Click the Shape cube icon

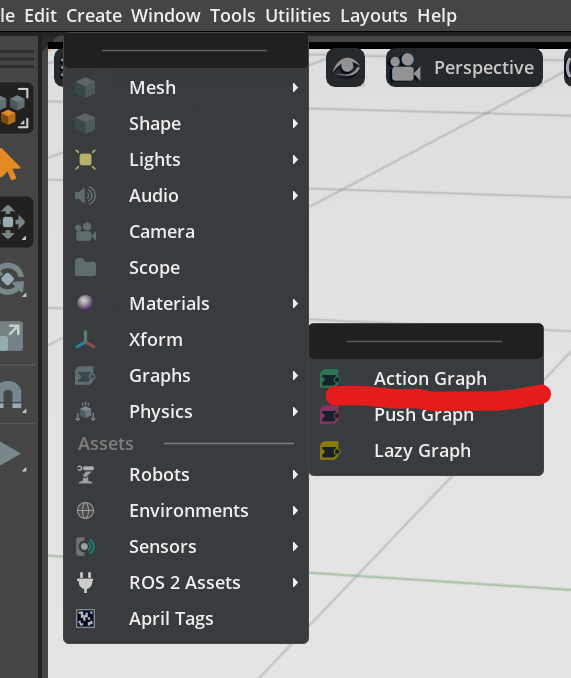[85, 124]
